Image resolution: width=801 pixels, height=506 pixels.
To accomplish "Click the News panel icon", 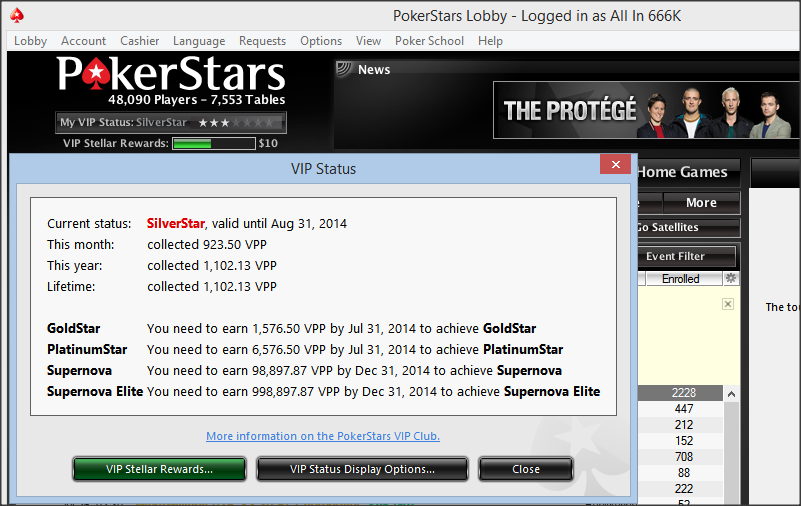I will click(344, 69).
